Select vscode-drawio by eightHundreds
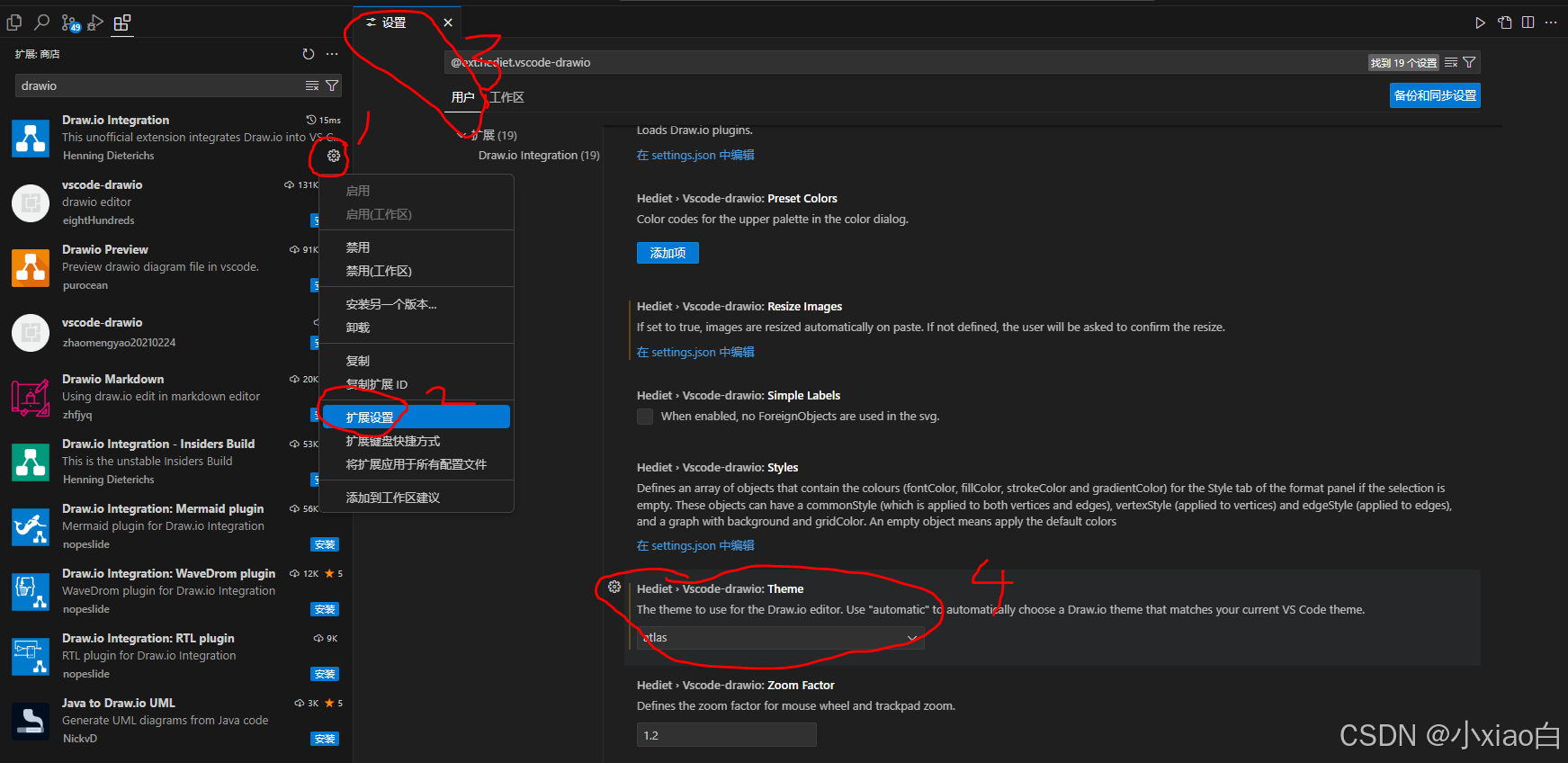This screenshot has width=1568, height=763. 176,202
